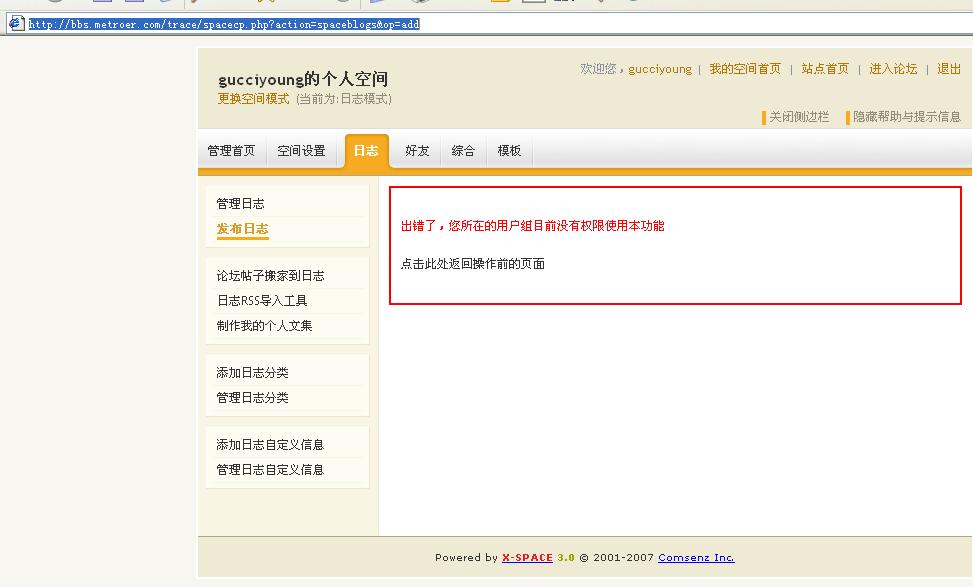Click 添加日志分类 in sidebar
973x587 pixels.
(x=253, y=373)
